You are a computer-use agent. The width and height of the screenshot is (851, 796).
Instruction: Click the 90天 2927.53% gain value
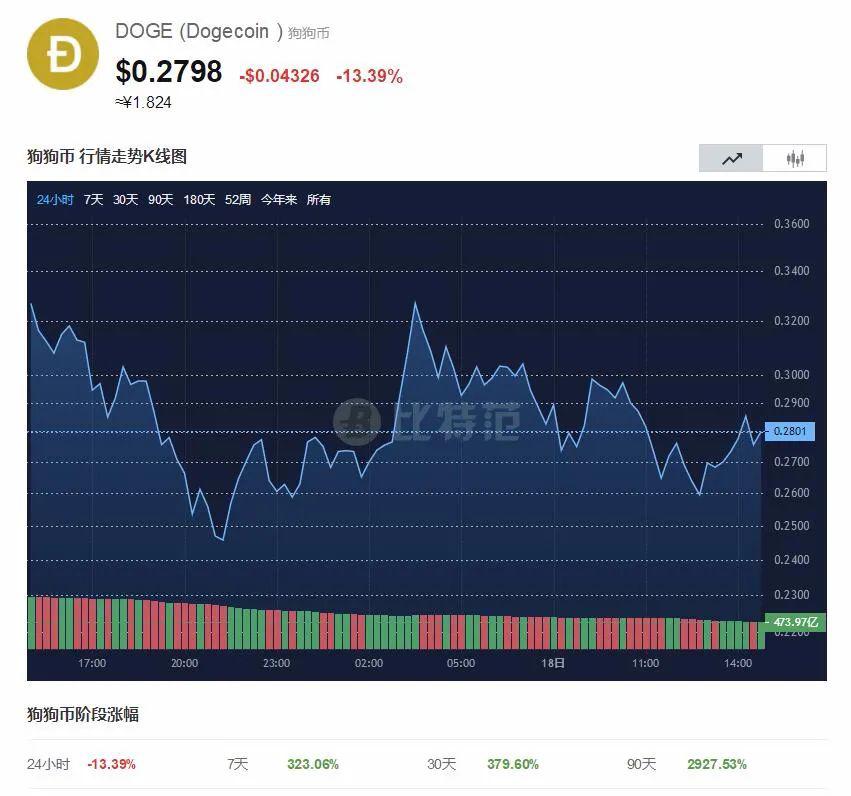[x=717, y=764]
